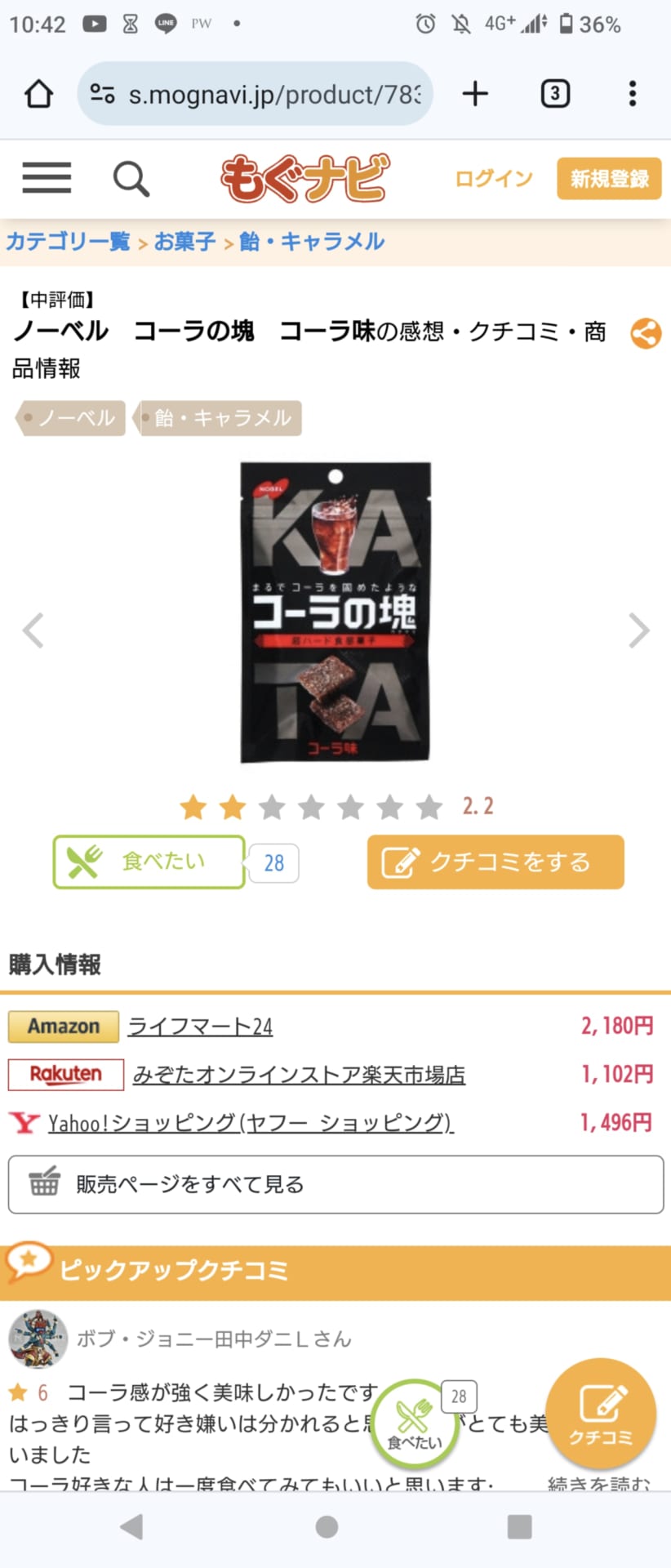Go to browser home icon
Image resolution: width=671 pixels, height=1568 pixels.
38,94
